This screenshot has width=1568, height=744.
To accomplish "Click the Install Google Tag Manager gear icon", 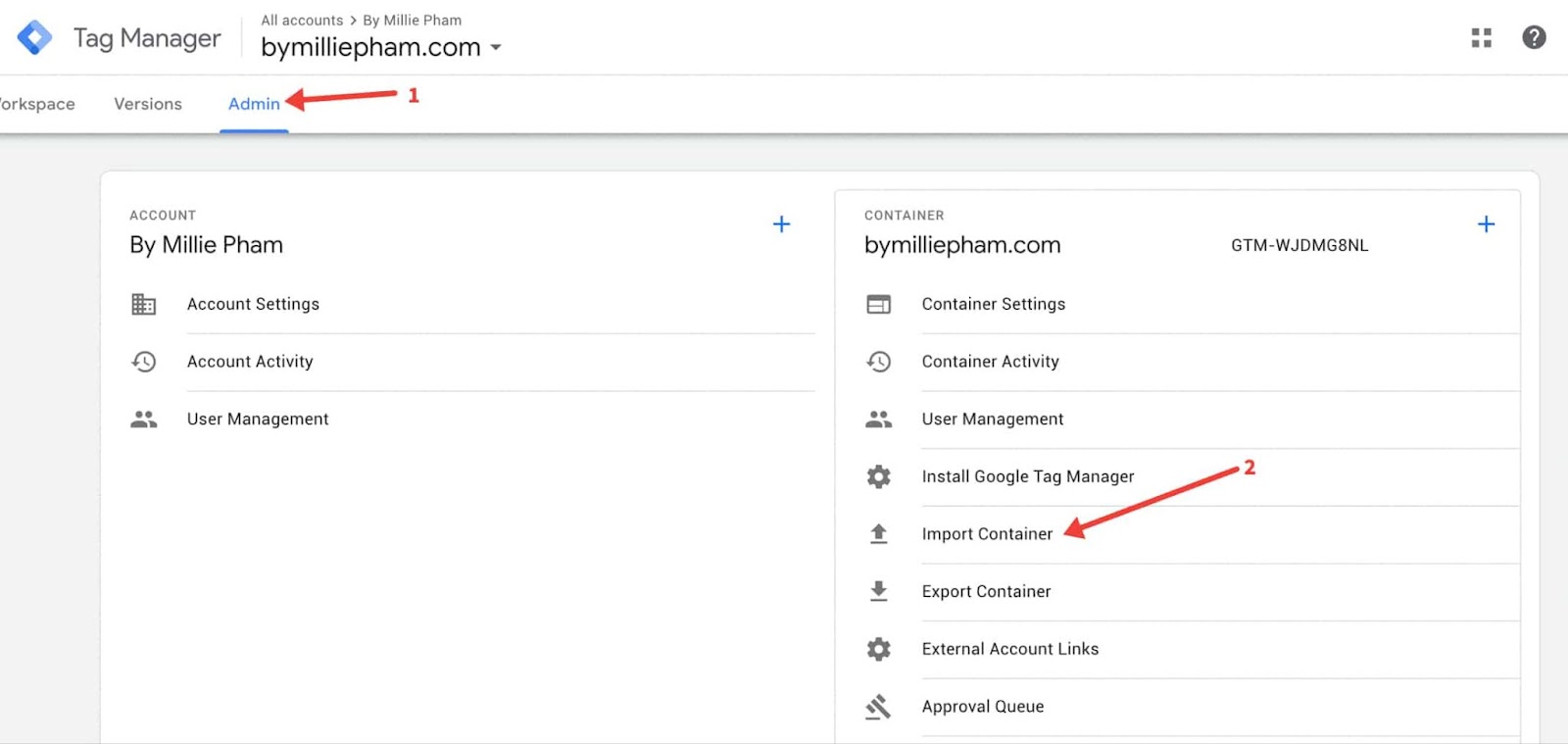I will point(879,476).
